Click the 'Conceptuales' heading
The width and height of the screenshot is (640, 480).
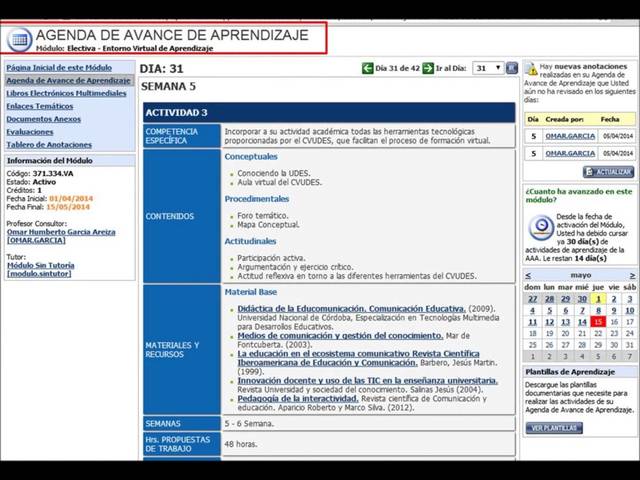pos(251,157)
